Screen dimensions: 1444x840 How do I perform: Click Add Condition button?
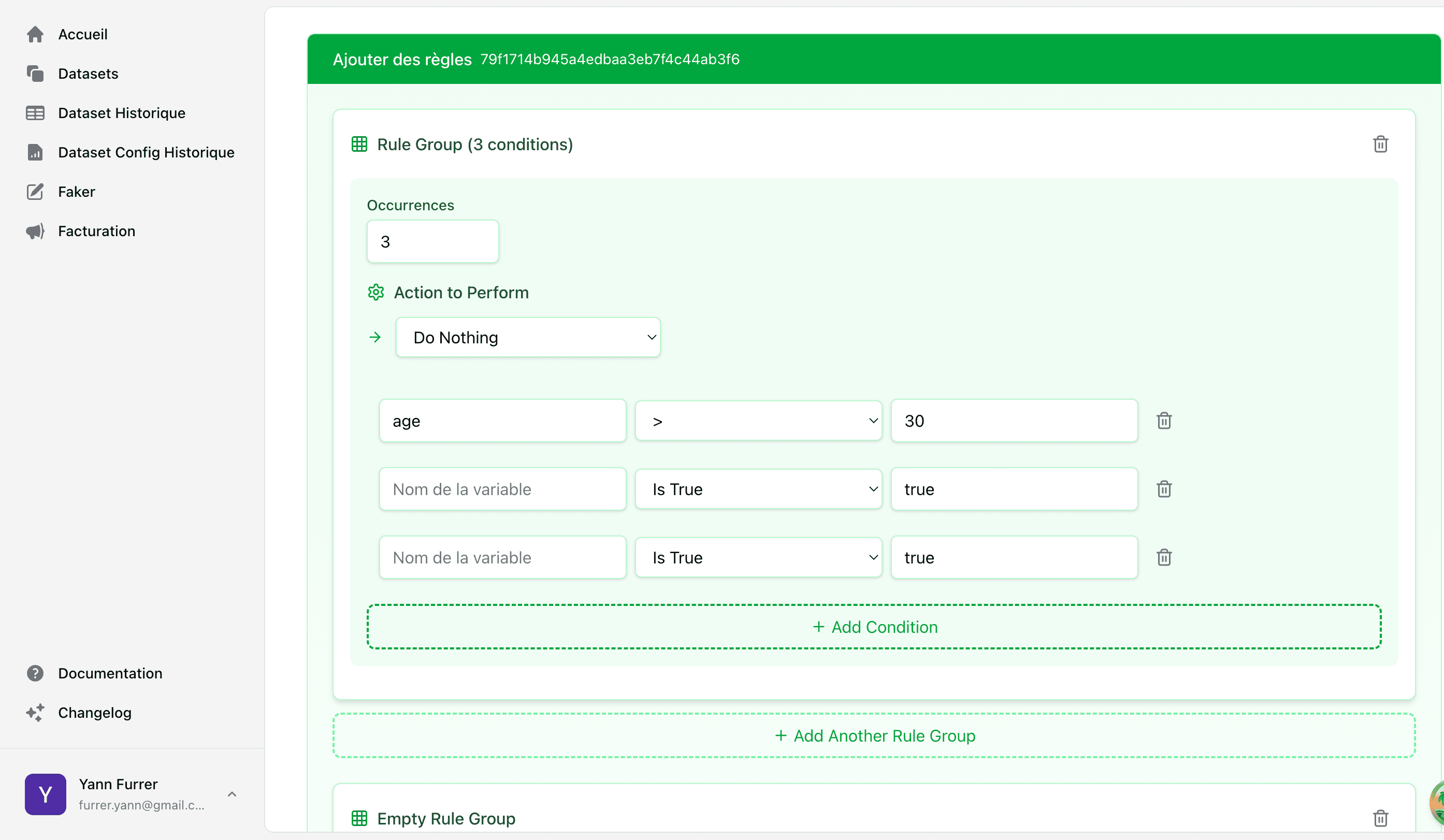[x=874, y=627]
